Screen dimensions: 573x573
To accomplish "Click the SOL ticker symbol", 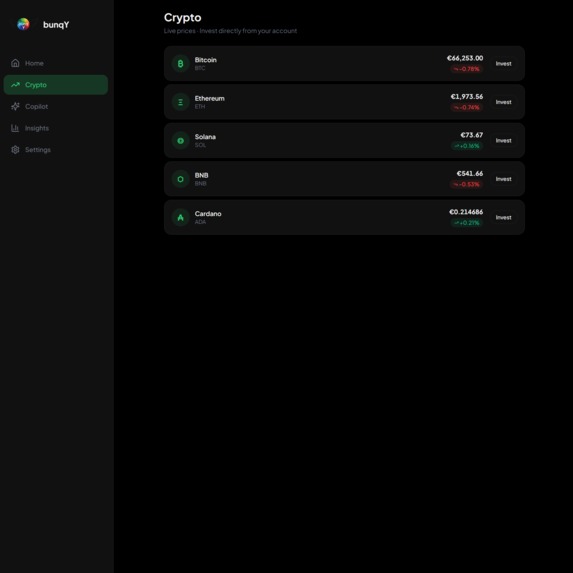I will pyautogui.click(x=200, y=145).
